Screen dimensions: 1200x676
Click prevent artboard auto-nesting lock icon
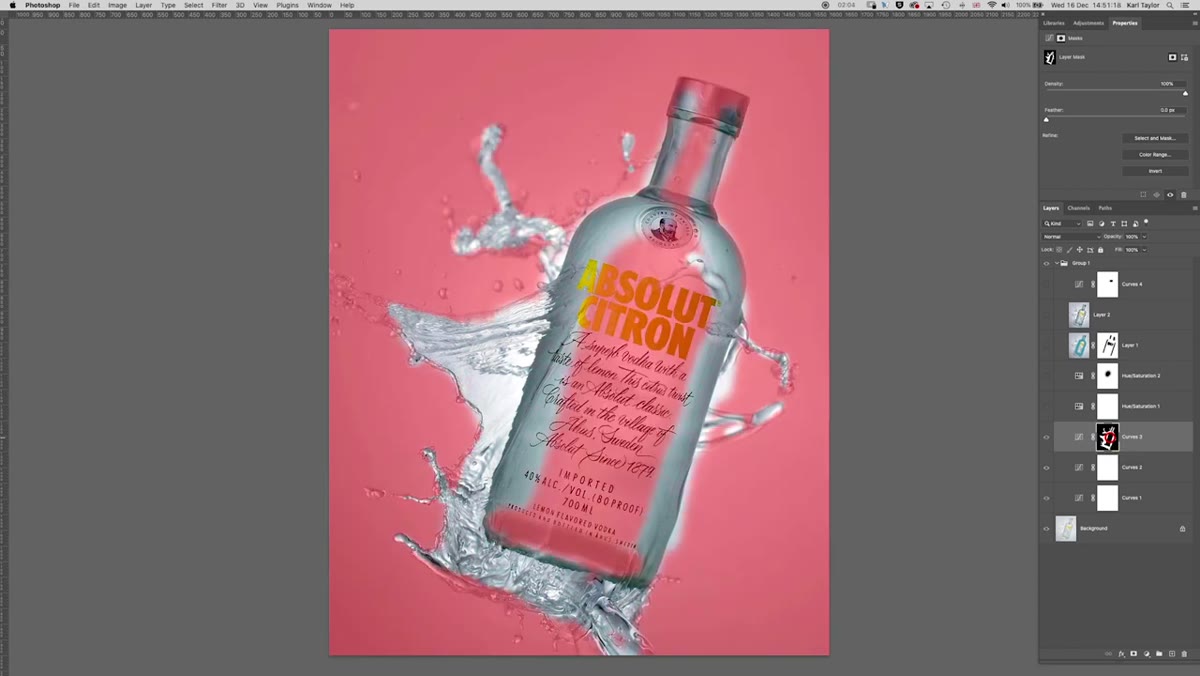pyautogui.click(x=1090, y=250)
